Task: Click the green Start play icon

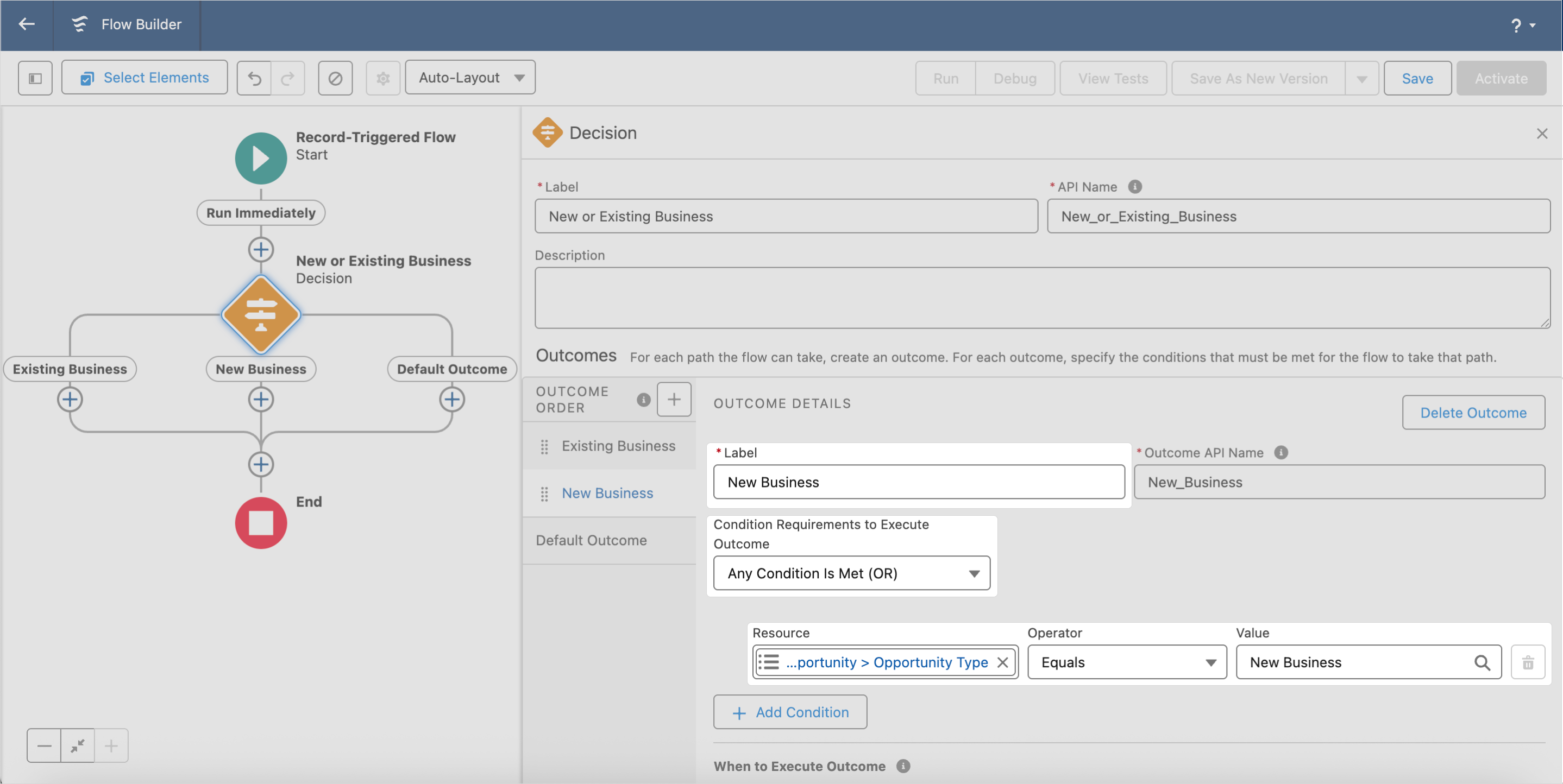Action: pyautogui.click(x=261, y=158)
